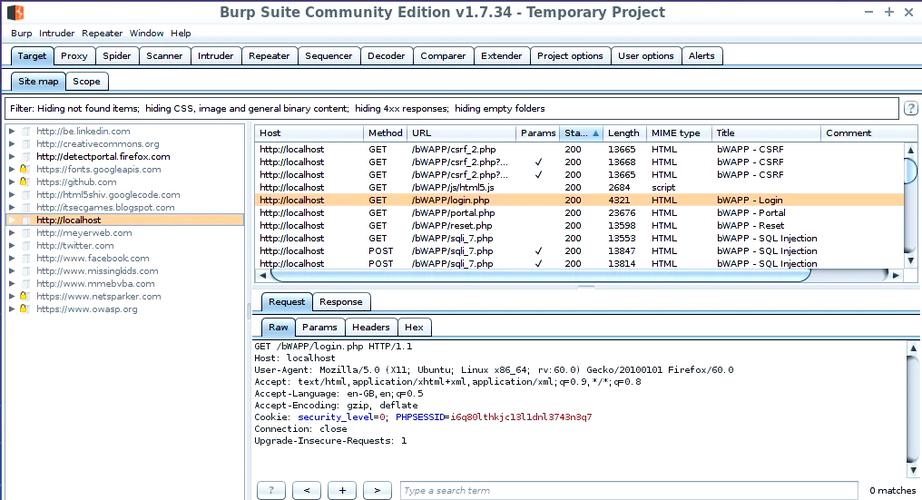This screenshot has height=500, width=922.
Task: Select http://html5shiv.googlecode.com in tree
Action: (108, 195)
